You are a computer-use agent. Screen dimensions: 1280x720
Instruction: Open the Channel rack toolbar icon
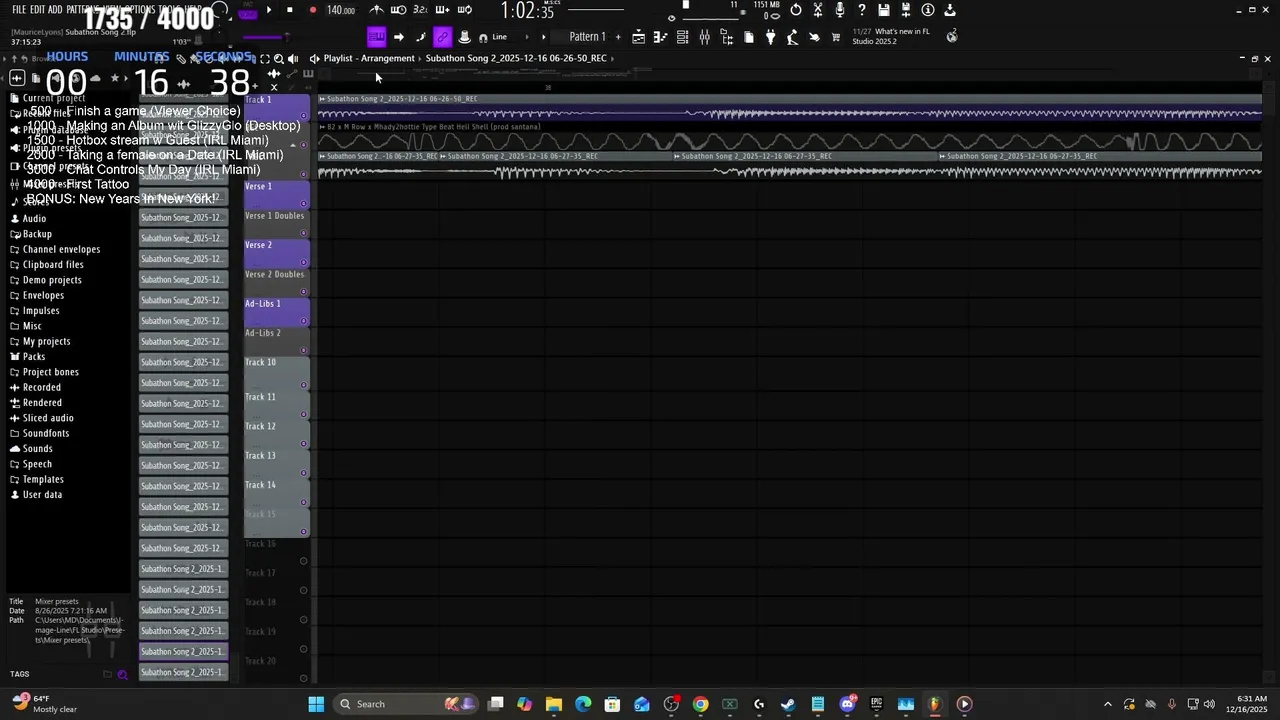coord(683,37)
